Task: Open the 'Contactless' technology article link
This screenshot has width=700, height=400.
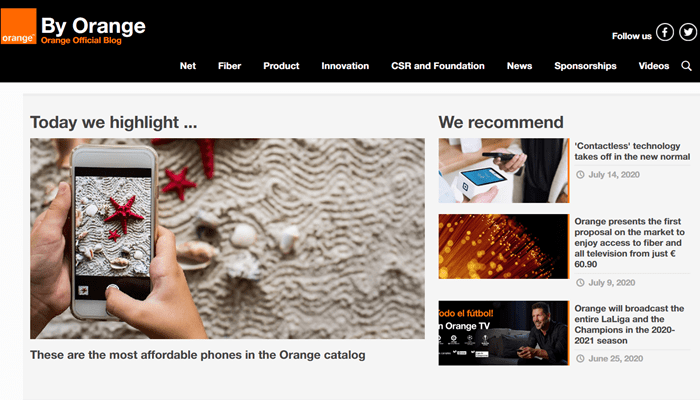Action: point(632,151)
